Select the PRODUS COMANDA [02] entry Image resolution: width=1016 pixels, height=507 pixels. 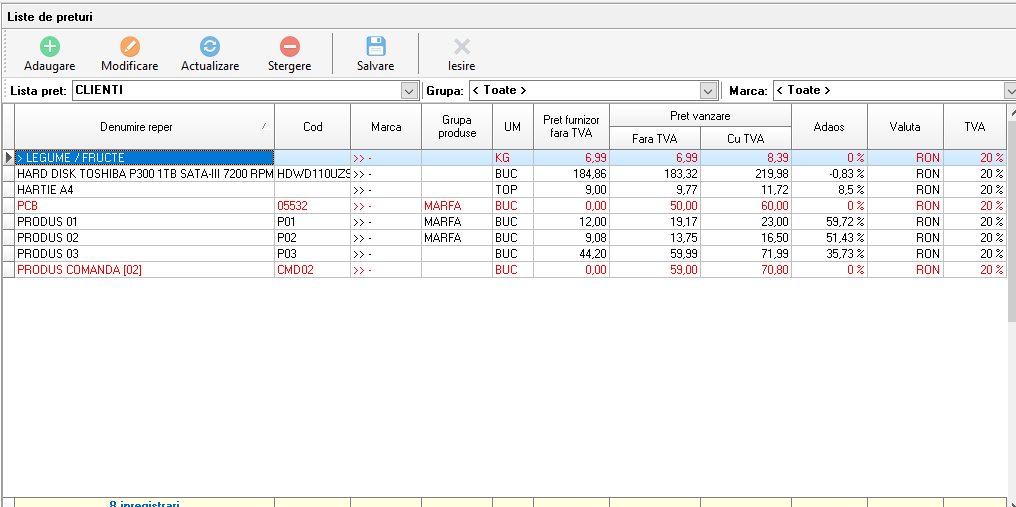(x=144, y=270)
